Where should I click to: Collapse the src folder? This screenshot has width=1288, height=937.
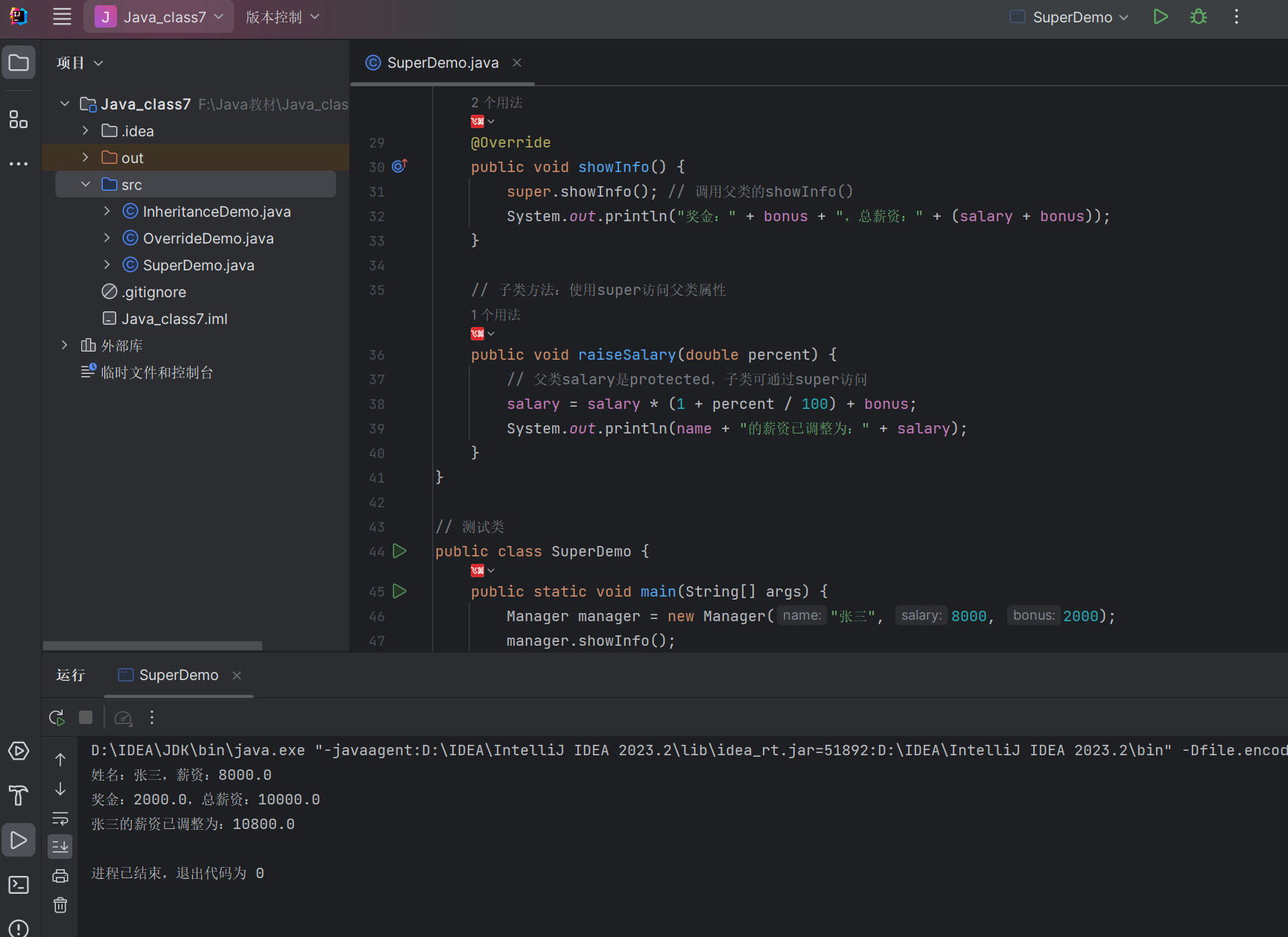[86, 185]
